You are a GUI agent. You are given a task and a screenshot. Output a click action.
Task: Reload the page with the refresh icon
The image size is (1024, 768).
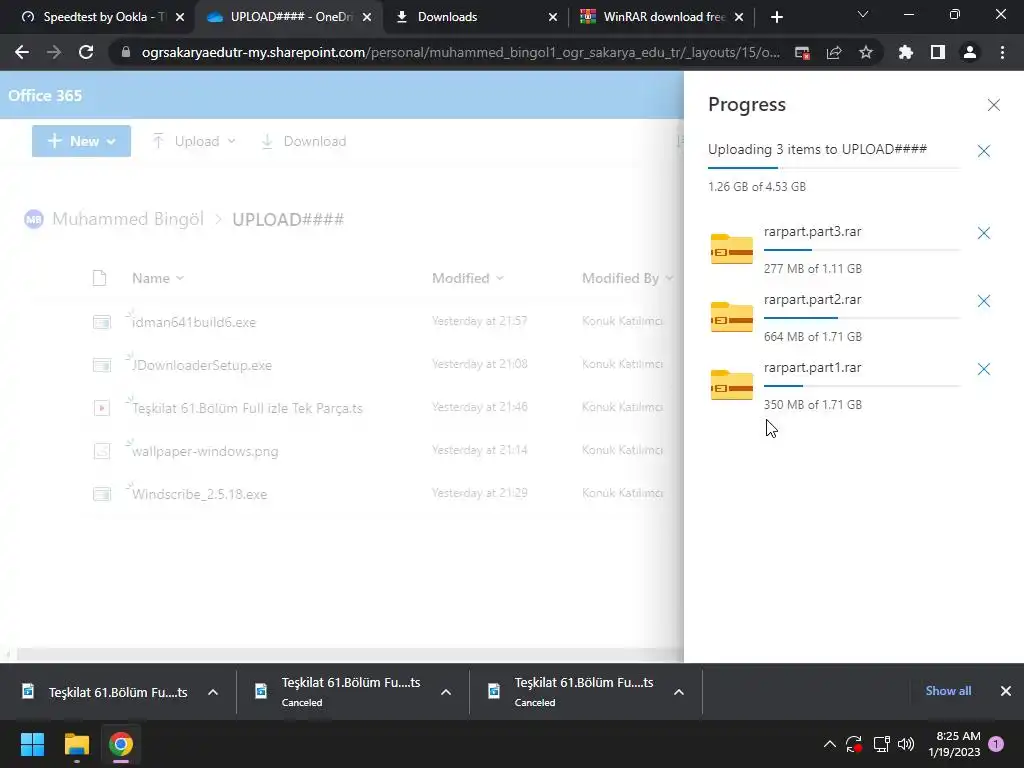tap(86, 52)
